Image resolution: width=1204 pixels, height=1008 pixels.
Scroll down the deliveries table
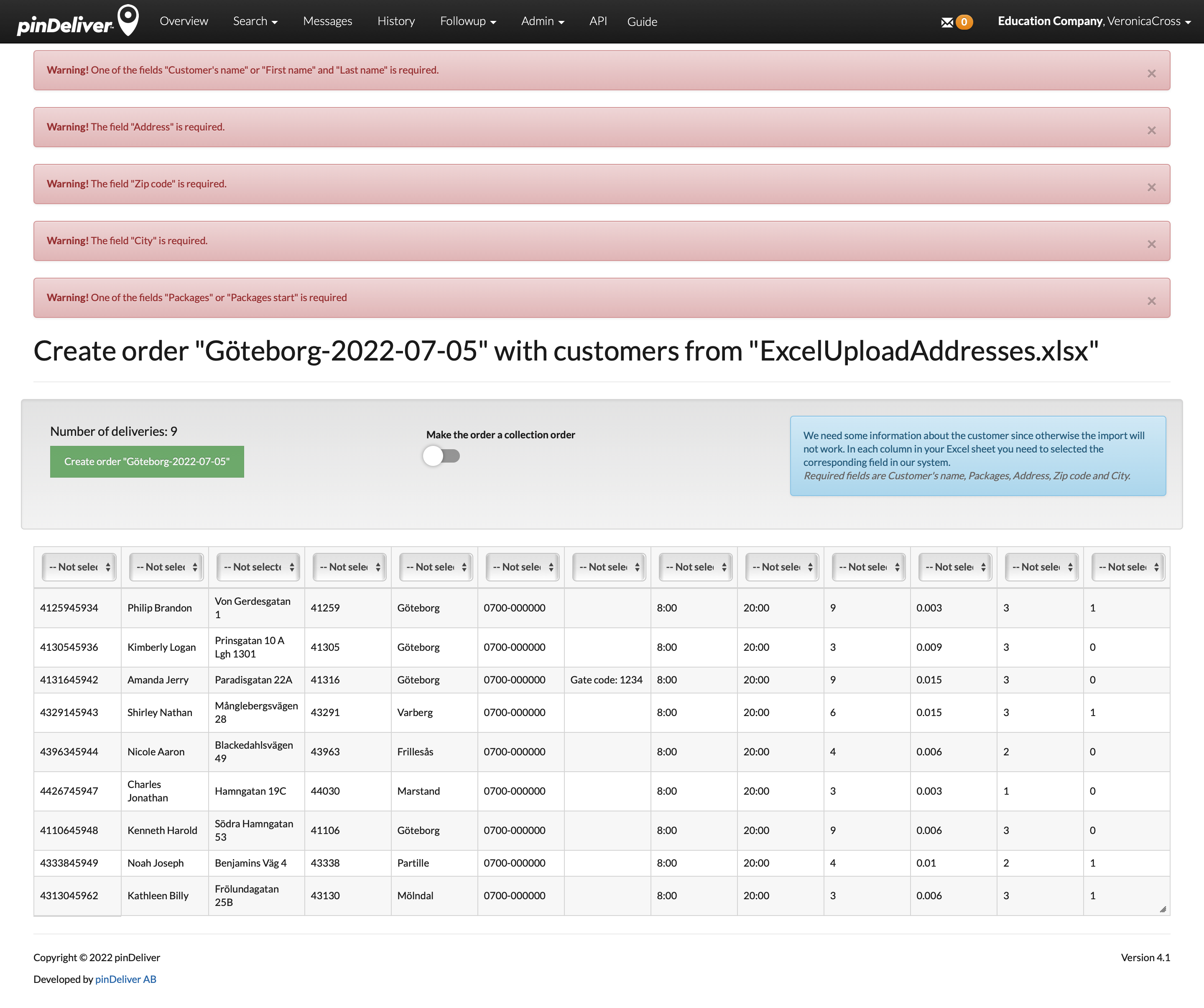tap(1163, 909)
